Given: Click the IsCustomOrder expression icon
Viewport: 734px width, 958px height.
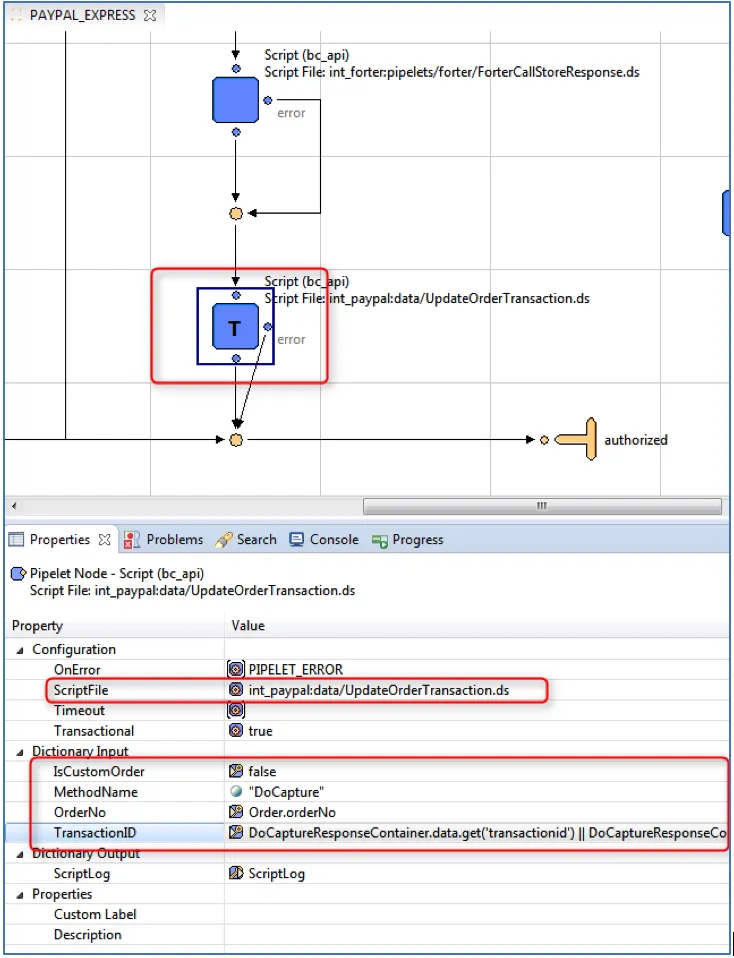Looking at the screenshot, I should (x=236, y=771).
